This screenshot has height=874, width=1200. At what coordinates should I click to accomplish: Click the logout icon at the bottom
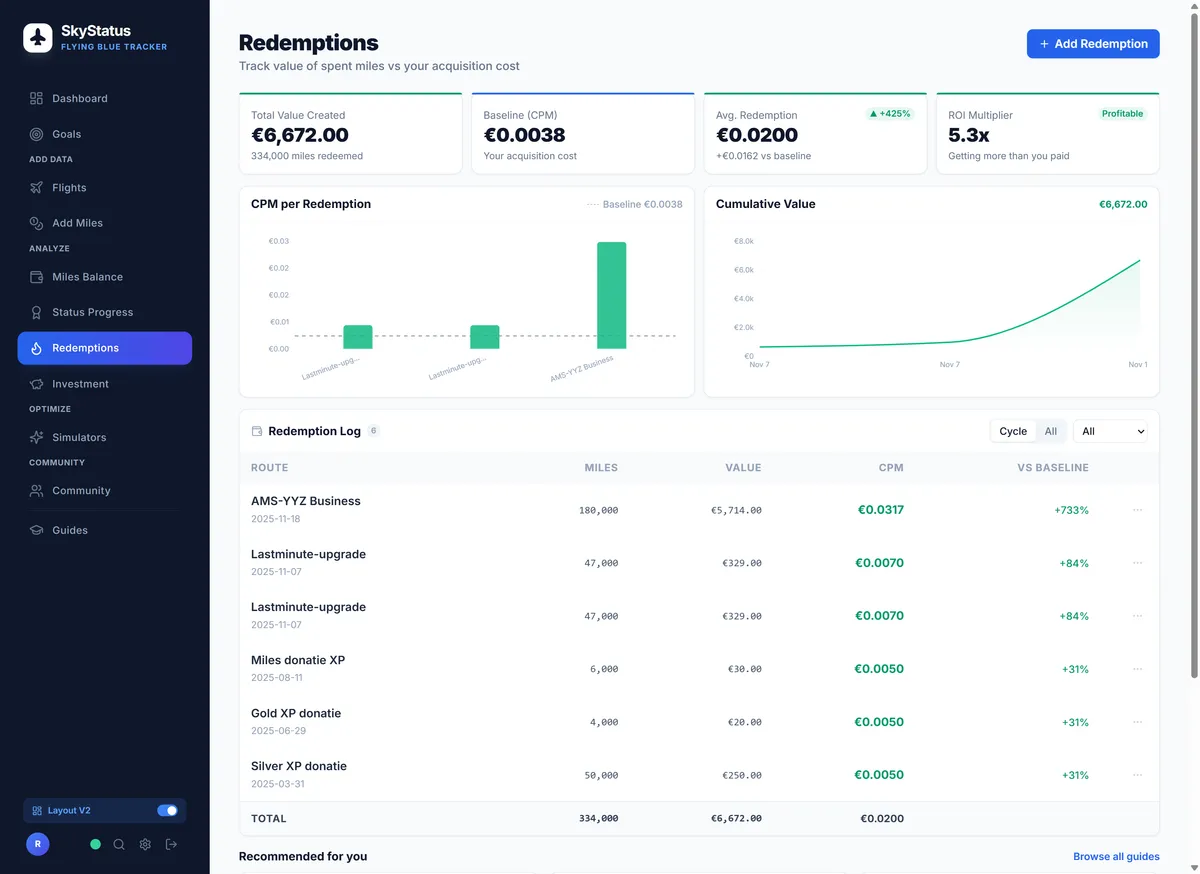tap(170, 844)
